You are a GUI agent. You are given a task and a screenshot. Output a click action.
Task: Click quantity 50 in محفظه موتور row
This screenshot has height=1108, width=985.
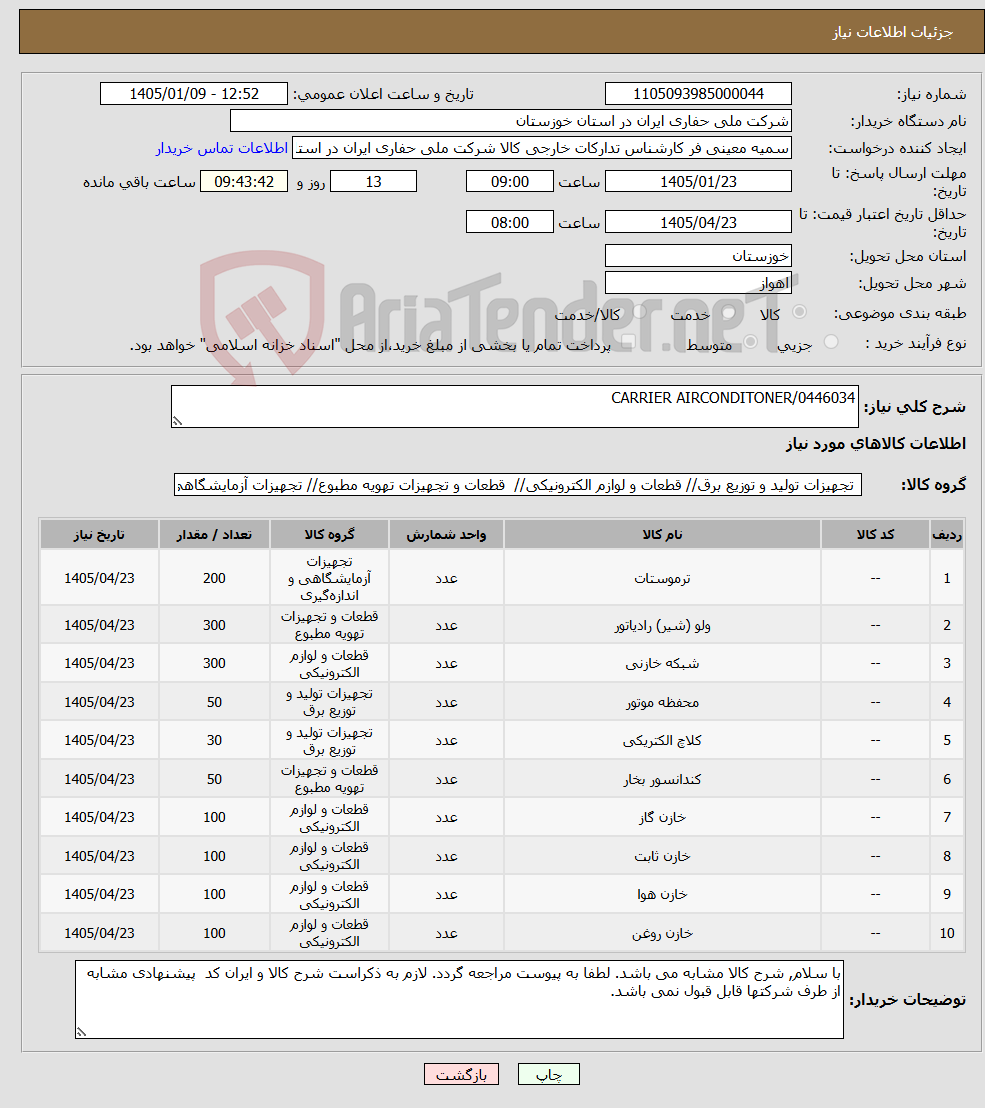pyautogui.click(x=214, y=702)
